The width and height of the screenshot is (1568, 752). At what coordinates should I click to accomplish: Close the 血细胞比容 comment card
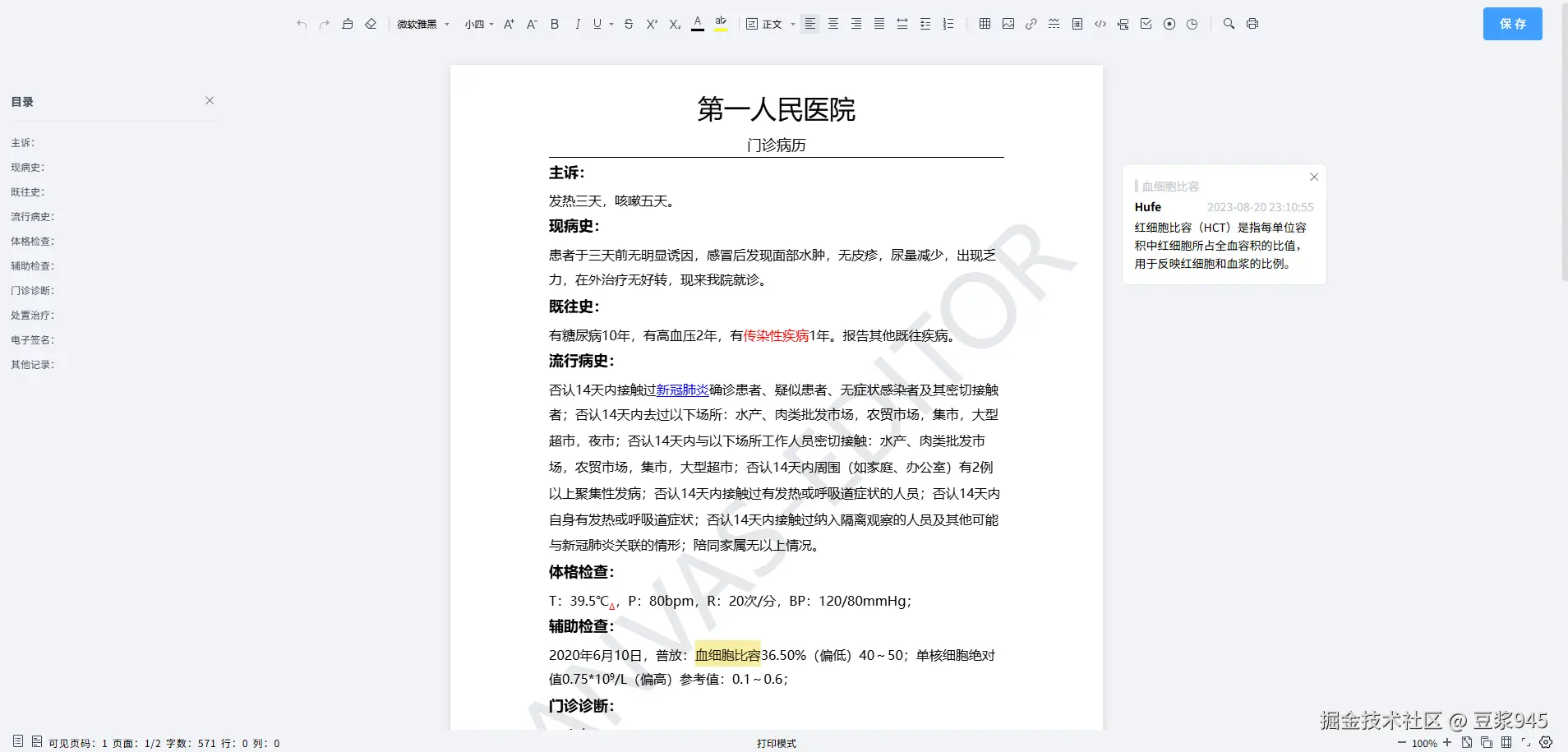pyautogui.click(x=1314, y=177)
